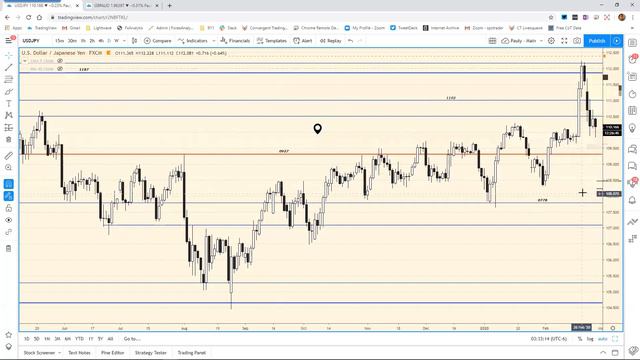Toggle lock all drawing tools
The height and width of the screenshot is (360, 640).
pyautogui.click(x=9, y=208)
